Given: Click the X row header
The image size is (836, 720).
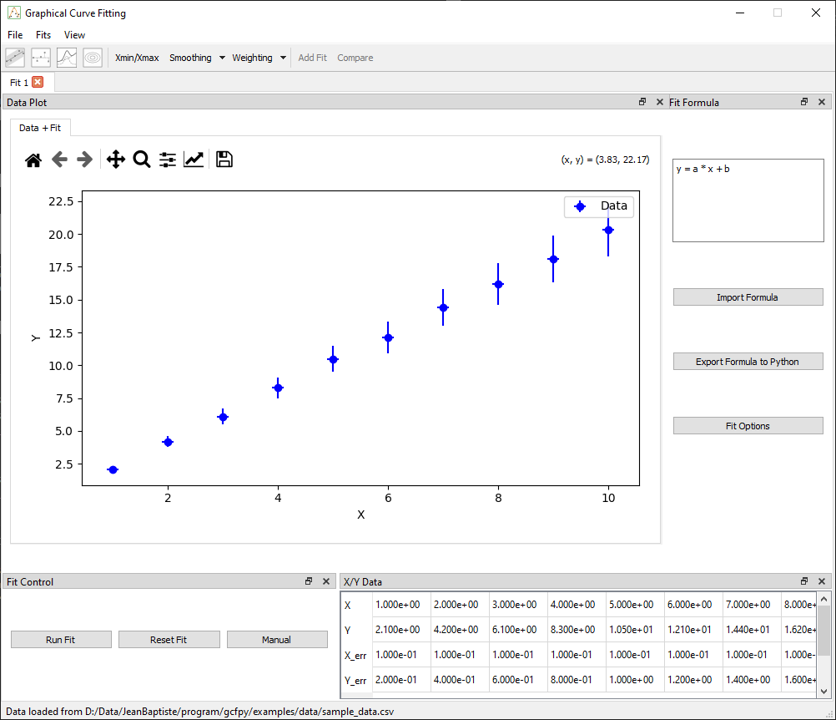Looking at the screenshot, I should [356, 605].
